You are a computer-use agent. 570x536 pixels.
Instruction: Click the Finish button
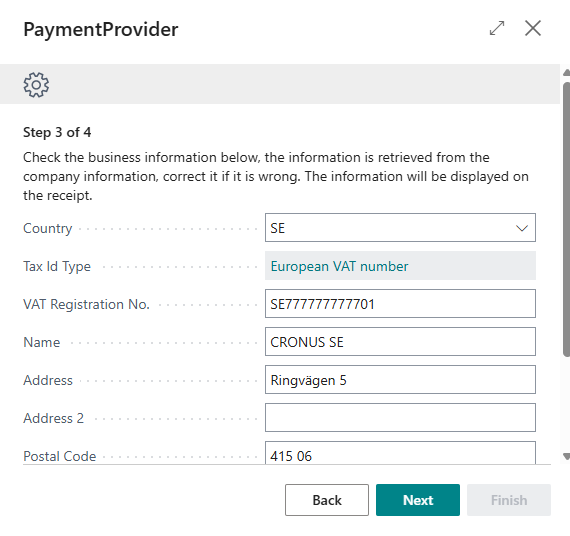coord(509,500)
